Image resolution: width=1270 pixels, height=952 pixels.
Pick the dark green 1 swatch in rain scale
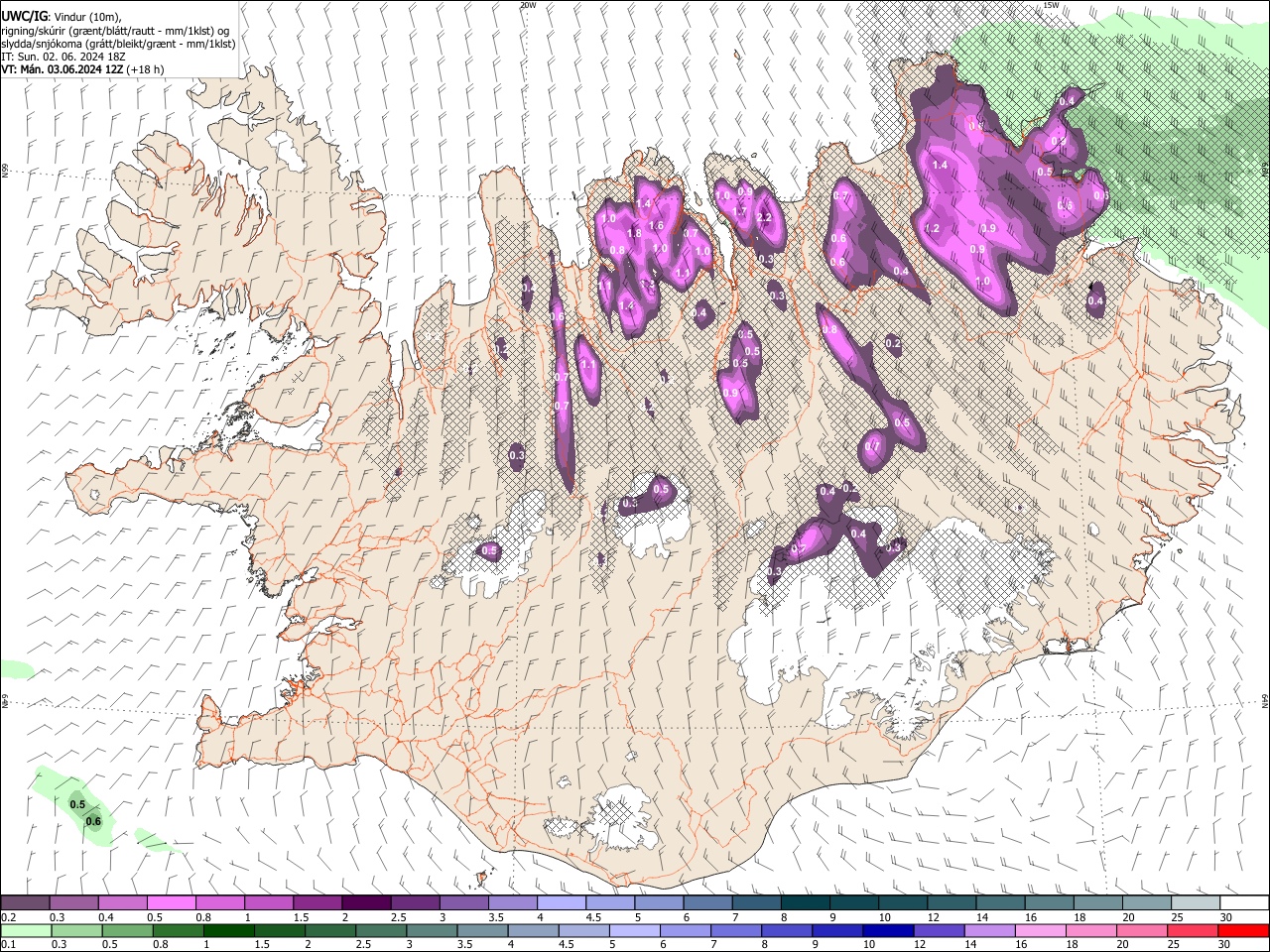tap(229, 930)
